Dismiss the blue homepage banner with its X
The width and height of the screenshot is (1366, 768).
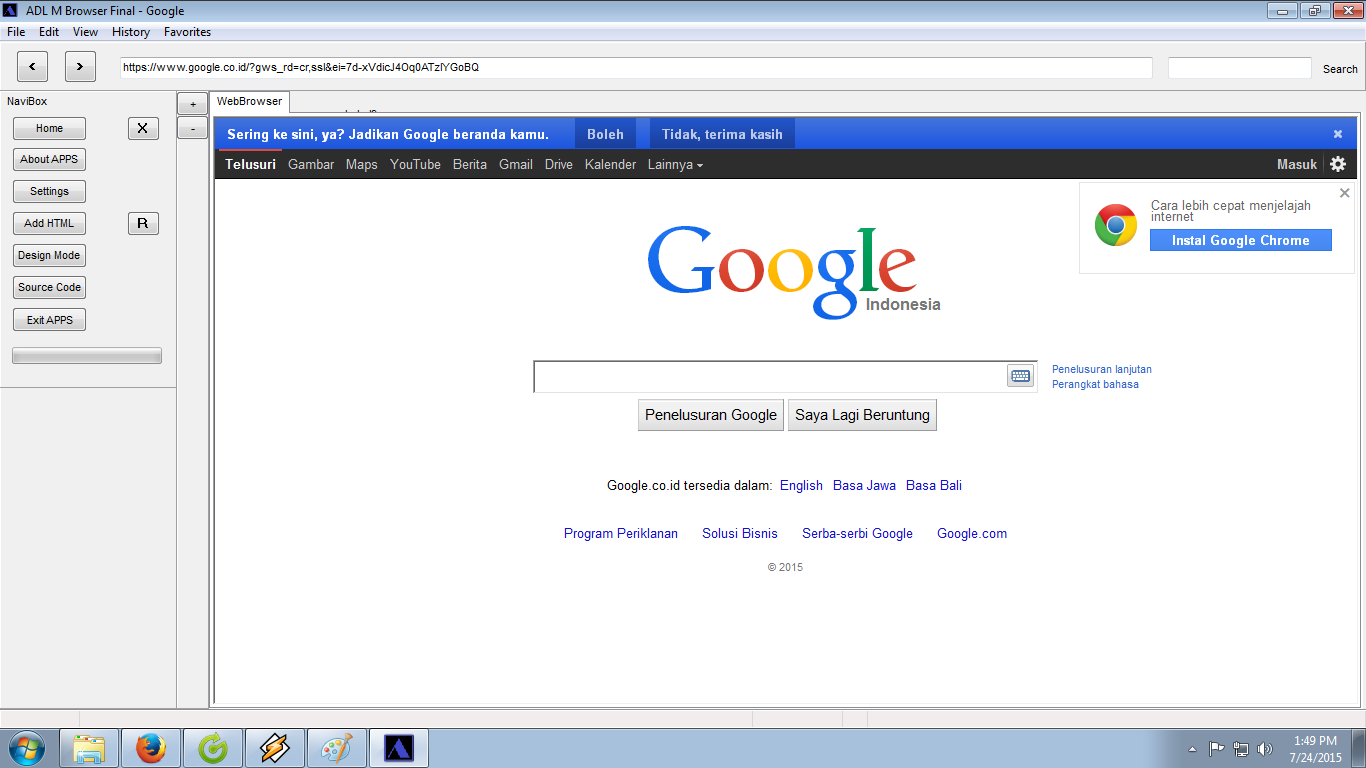coord(1338,134)
